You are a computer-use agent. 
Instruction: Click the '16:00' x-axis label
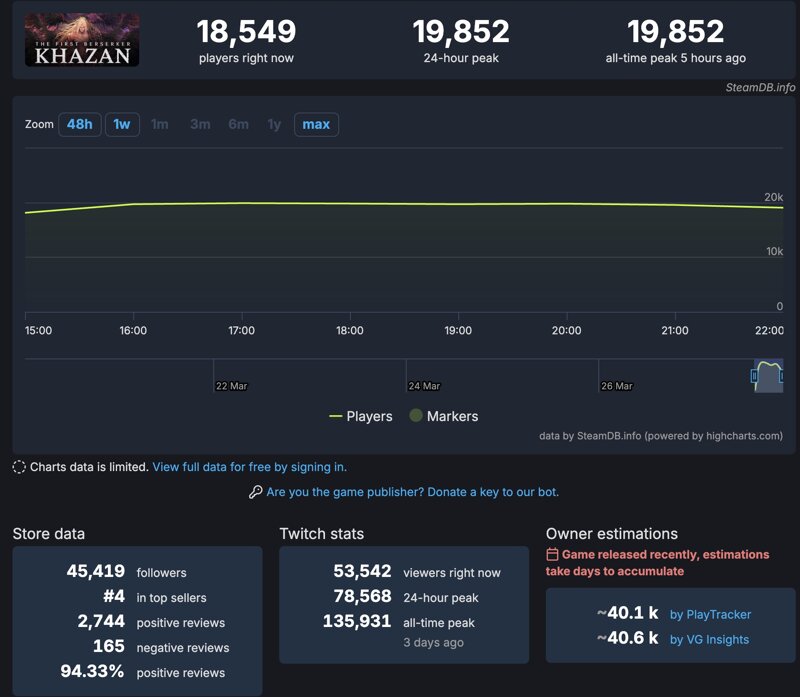(133, 330)
